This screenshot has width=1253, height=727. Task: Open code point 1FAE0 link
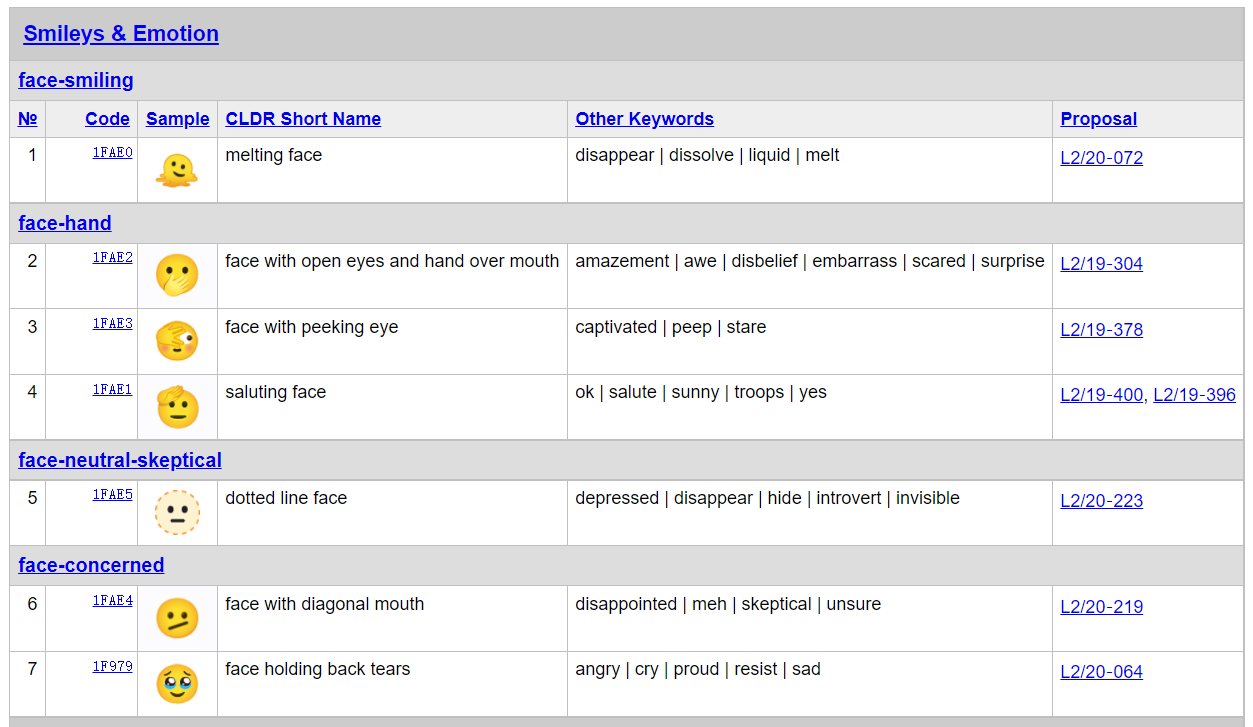112,153
